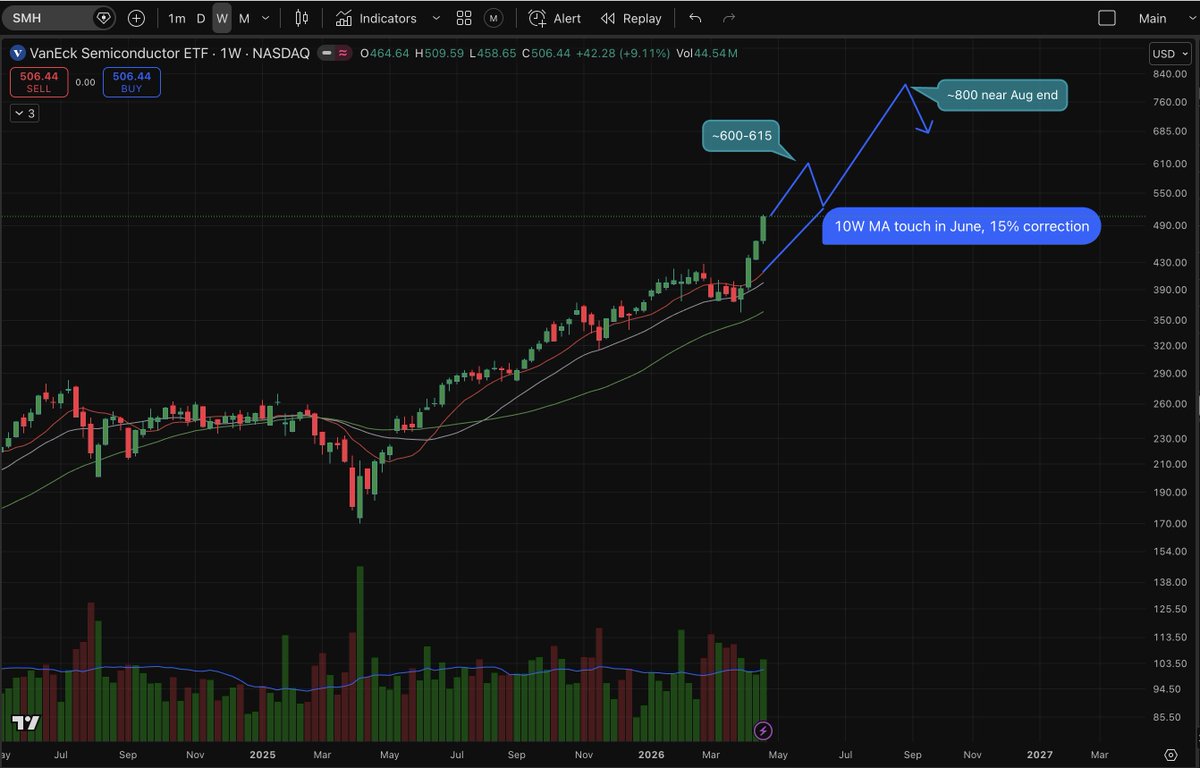1200x768 pixels.
Task: Expand the favorite indicators dropdown arrow
Action: pyautogui.click(x=435, y=18)
